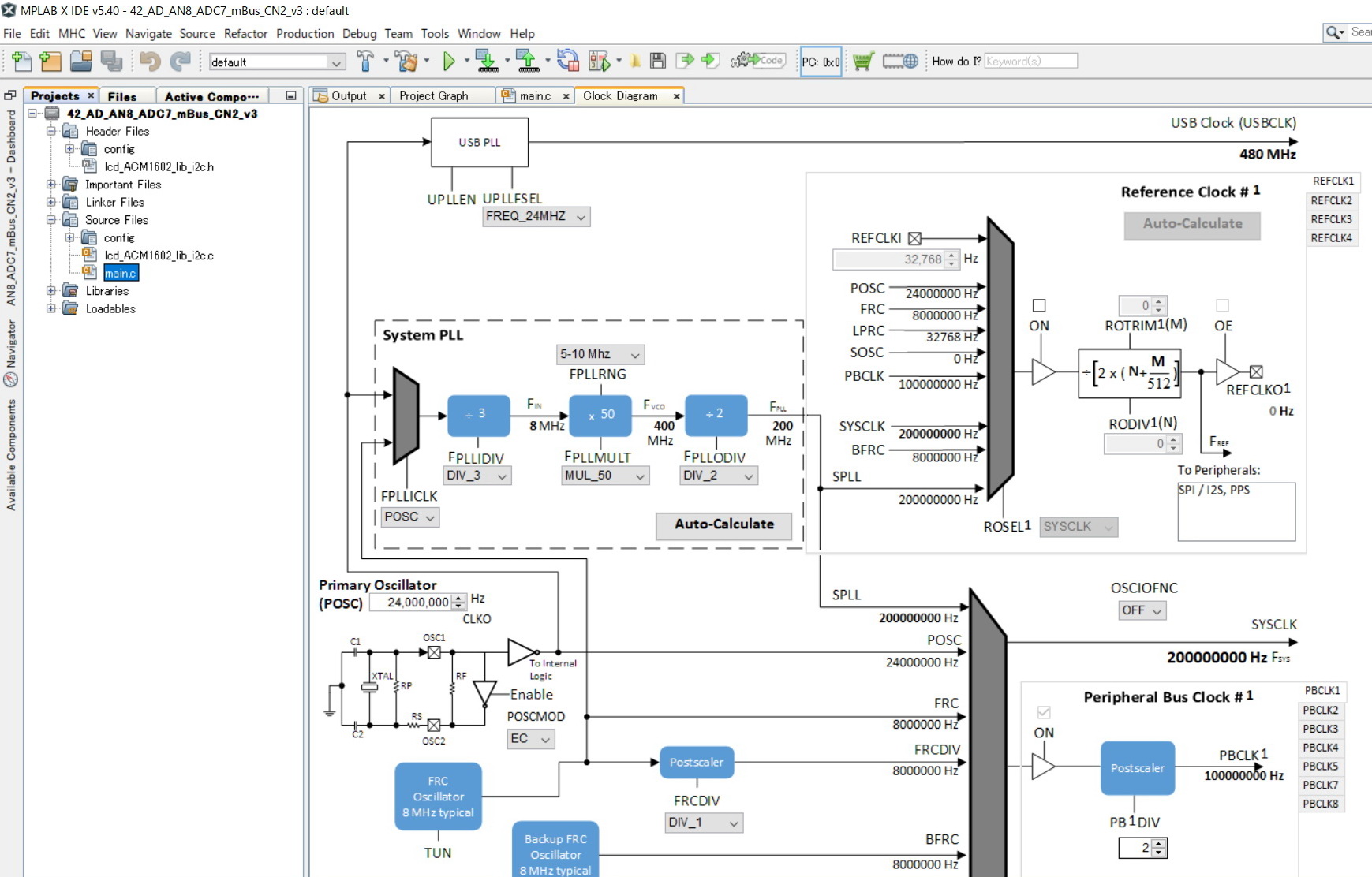
Task: Click the Redo arrow icon
Action: 181,62
